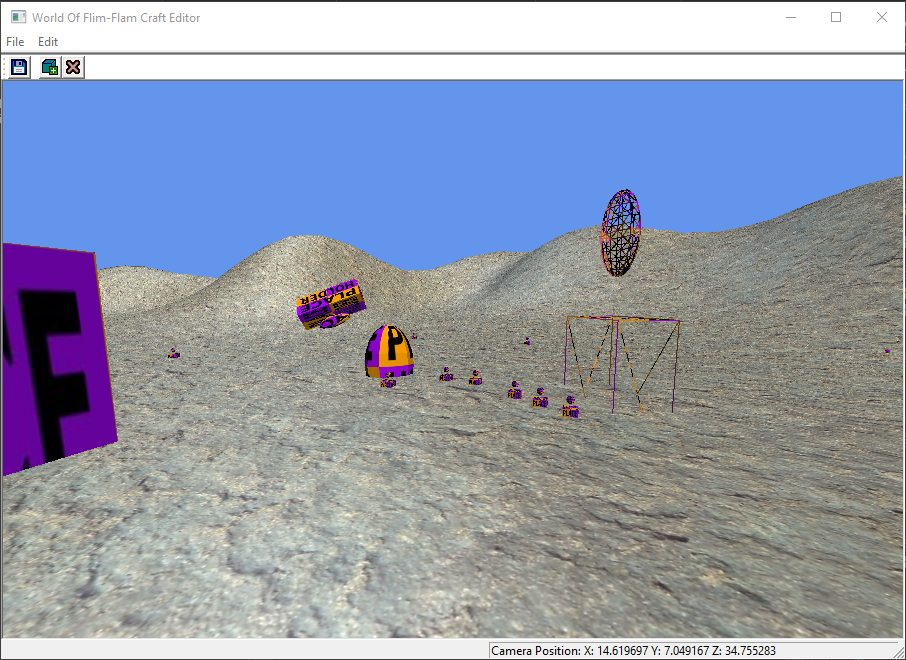Viewport: 906px width, 660px height.
Task: Click the red X delete icon
Action: [73, 67]
